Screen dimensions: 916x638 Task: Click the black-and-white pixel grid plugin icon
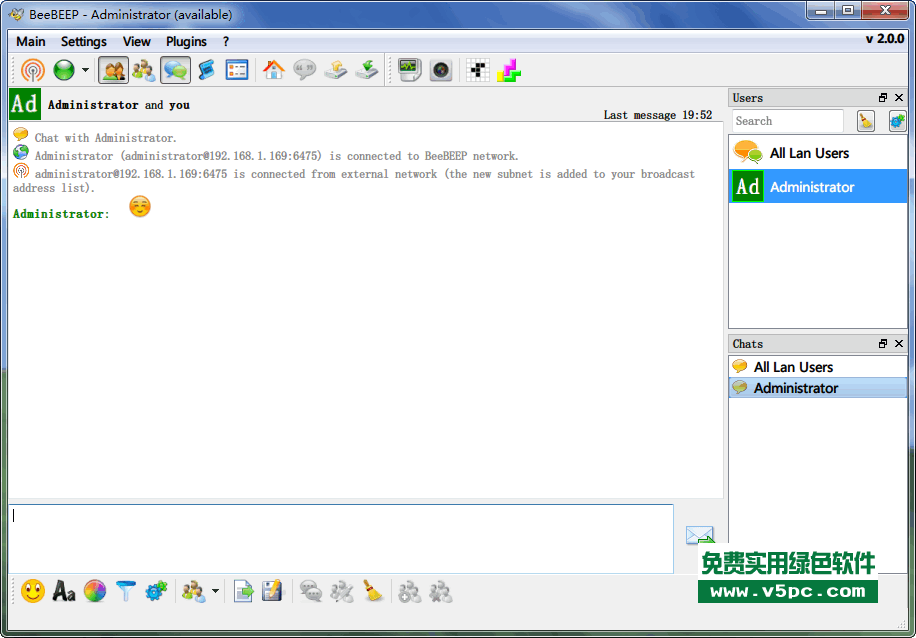(x=478, y=70)
